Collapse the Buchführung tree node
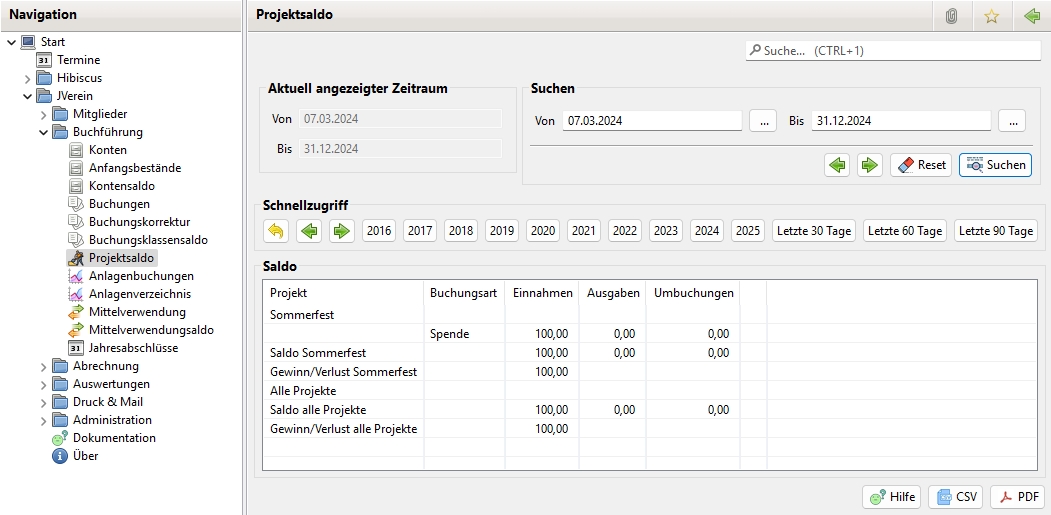The width and height of the screenshot is (1051, 515). 44,132
